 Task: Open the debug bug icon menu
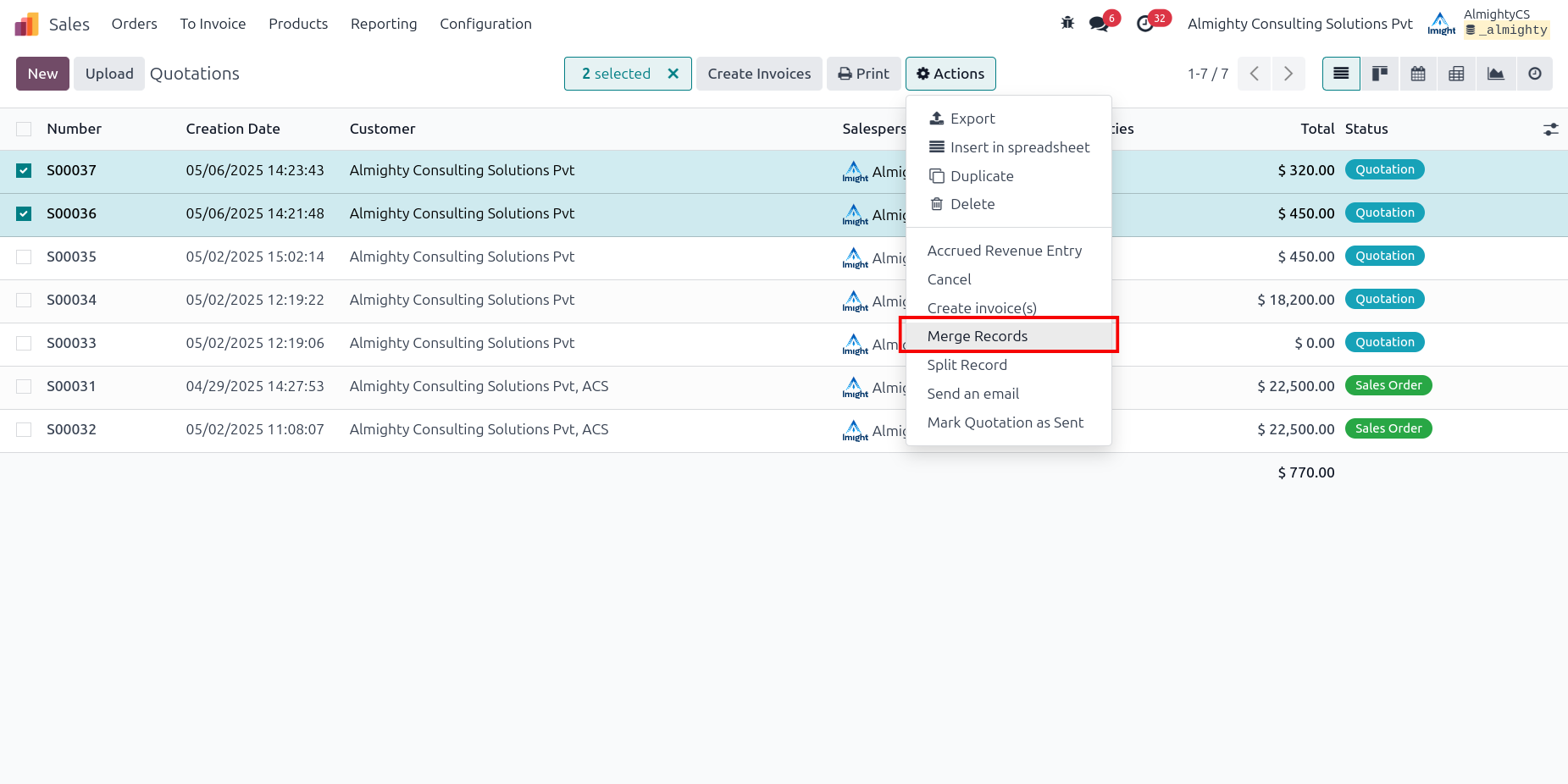click(x=1067, y=24)
